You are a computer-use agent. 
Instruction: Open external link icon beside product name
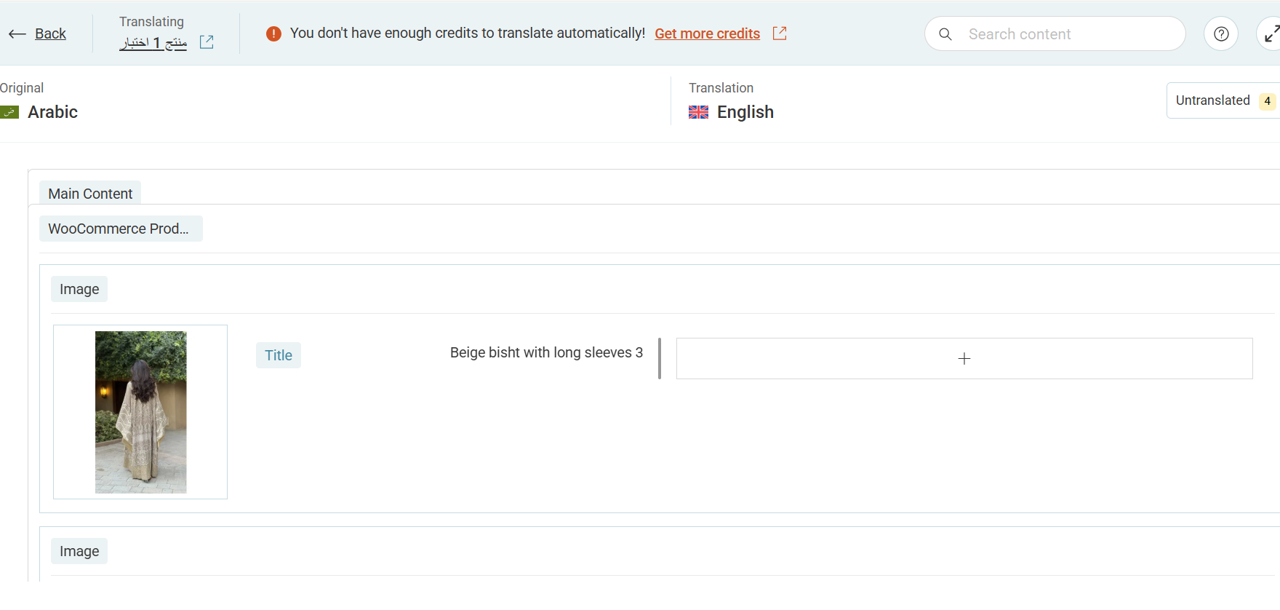click(x=207, y=42)
